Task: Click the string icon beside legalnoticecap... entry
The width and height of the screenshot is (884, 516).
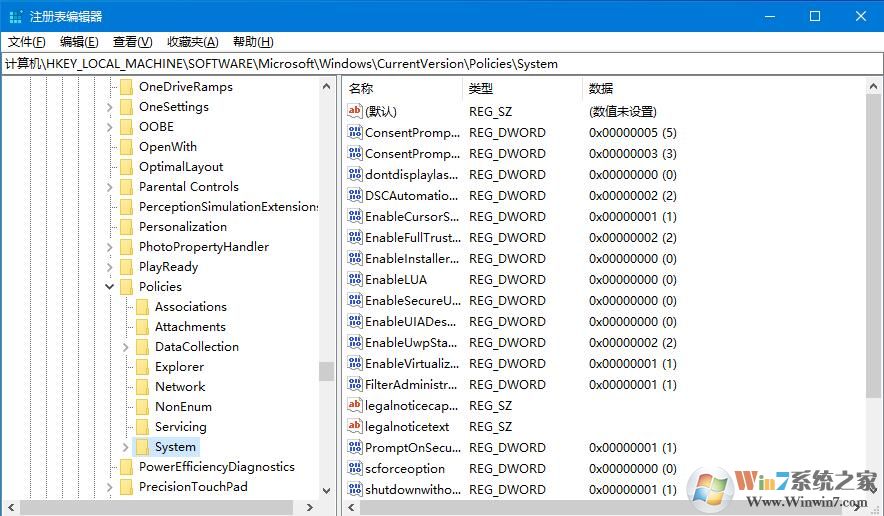Action: [x=355, y=405]
